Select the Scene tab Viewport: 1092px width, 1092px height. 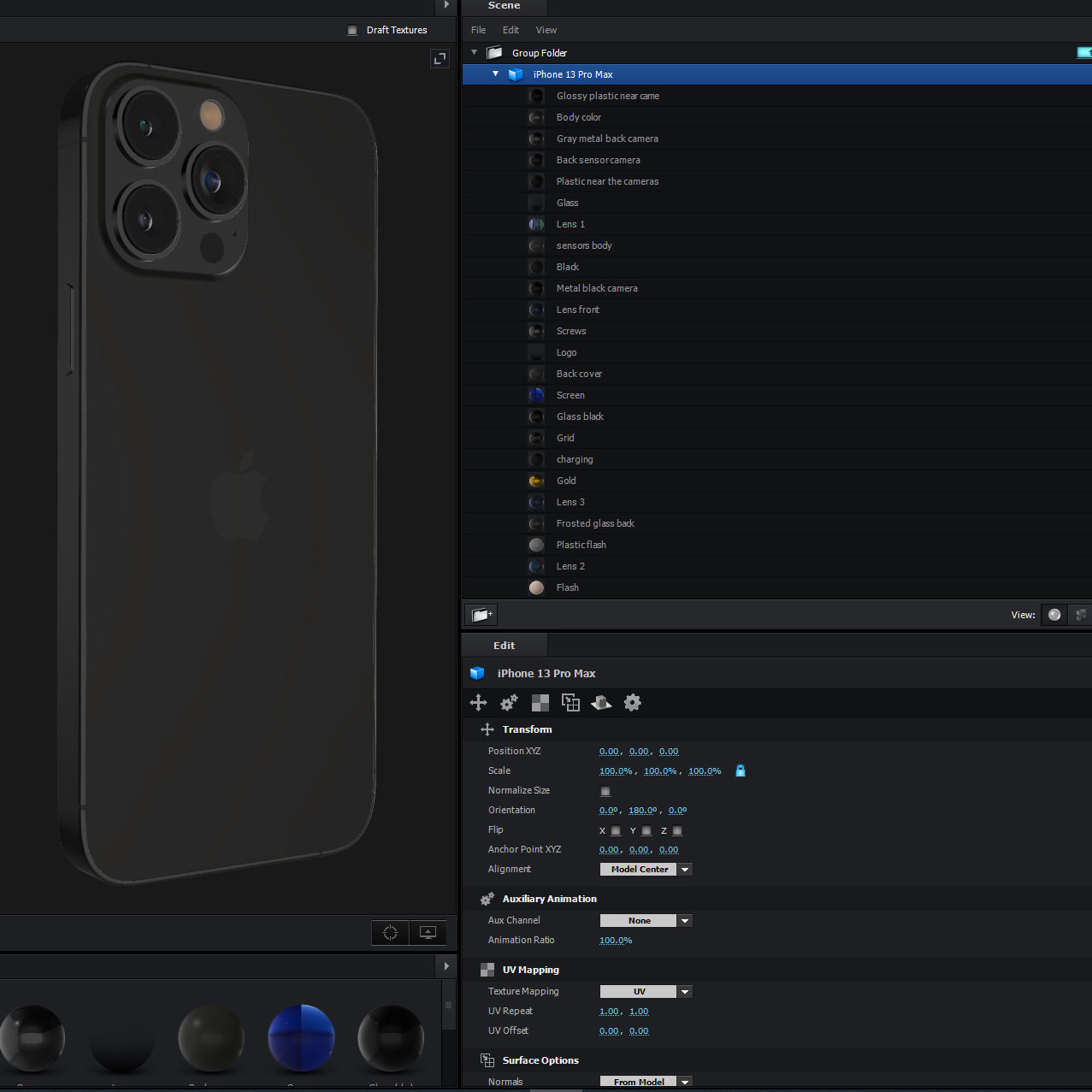(x=504, y=6)
